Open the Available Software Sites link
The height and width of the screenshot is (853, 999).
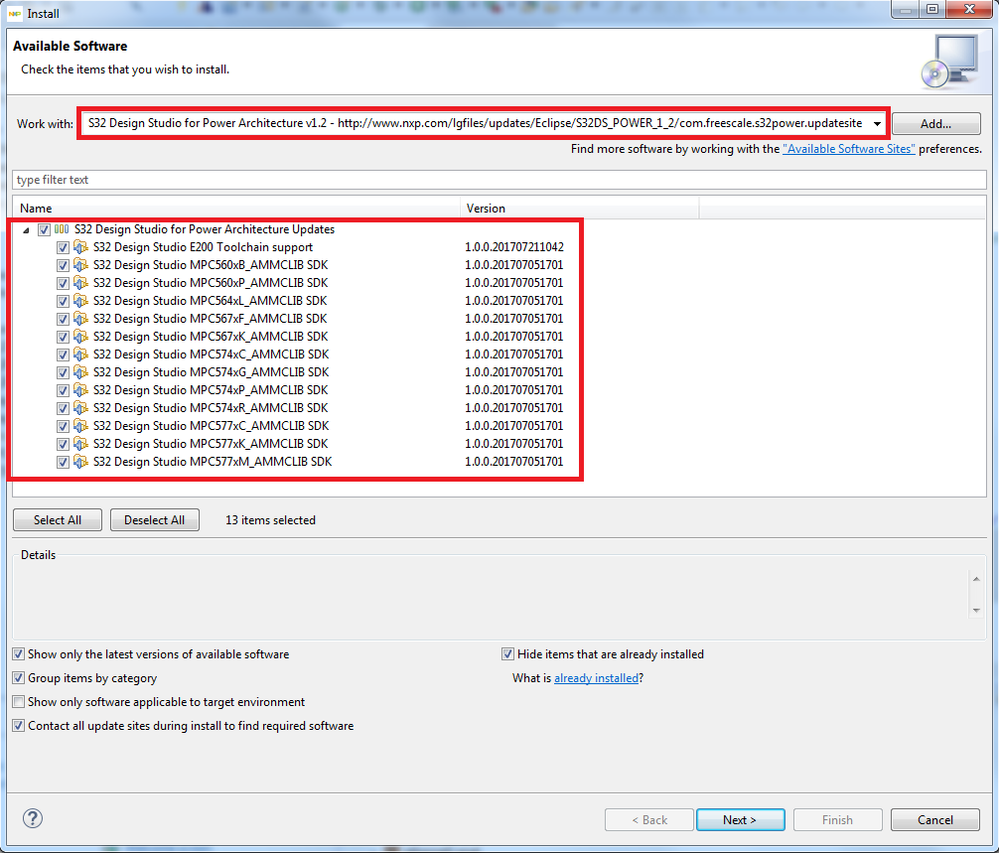point(849,149)
